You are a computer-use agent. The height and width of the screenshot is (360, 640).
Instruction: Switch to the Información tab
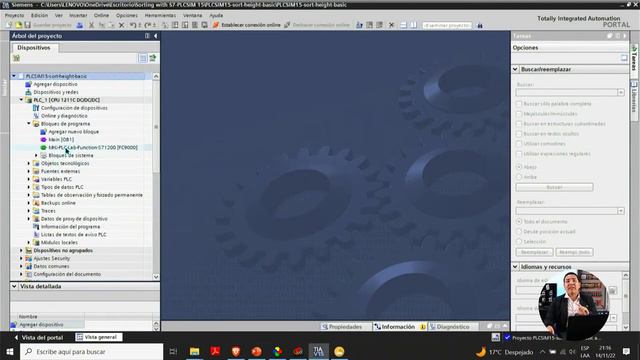(x=398, y=327)
